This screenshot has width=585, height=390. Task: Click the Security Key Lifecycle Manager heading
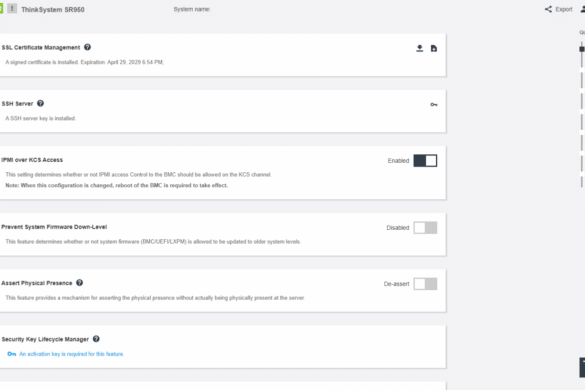[45, 339]
